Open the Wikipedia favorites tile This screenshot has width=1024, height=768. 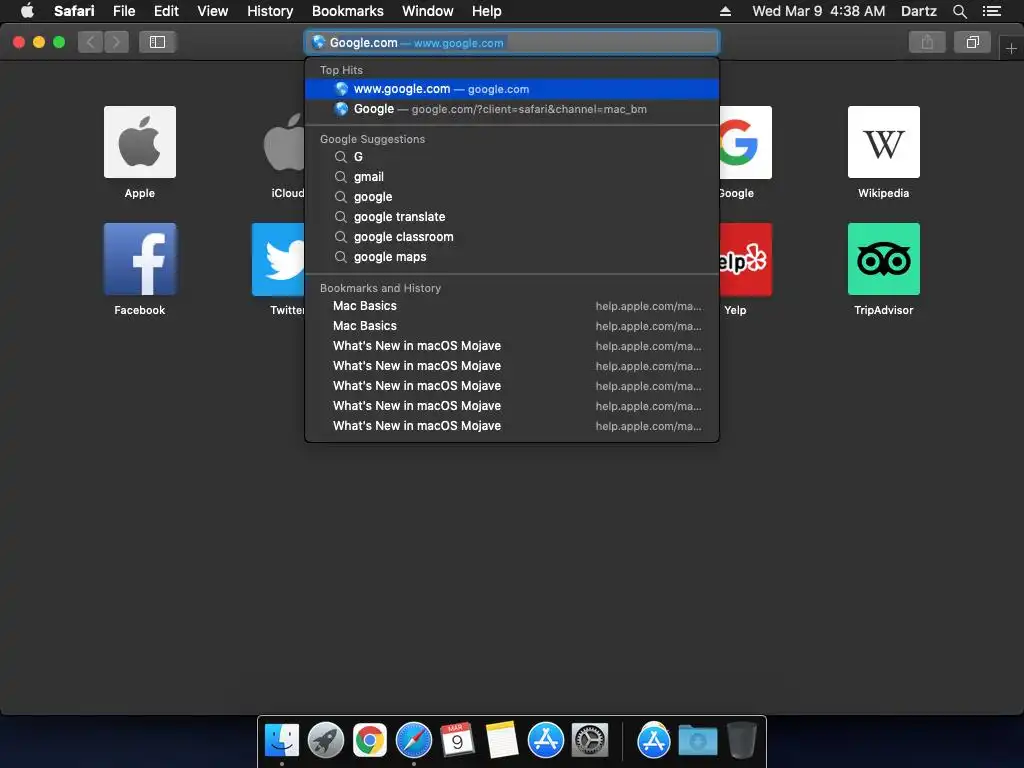pyautogui.click(x=884, y=142)
